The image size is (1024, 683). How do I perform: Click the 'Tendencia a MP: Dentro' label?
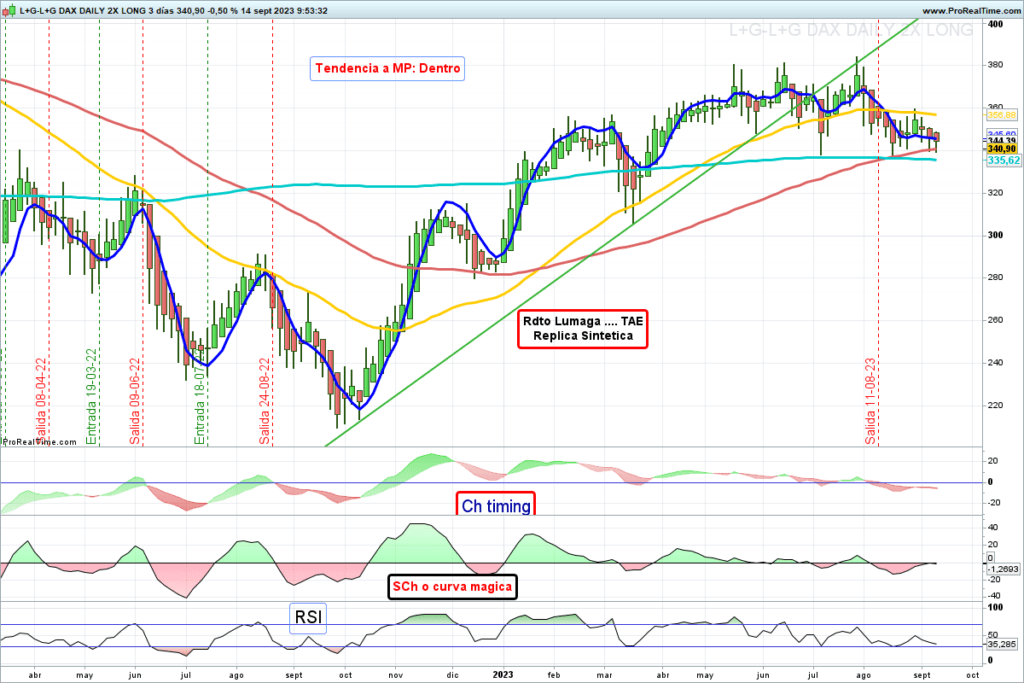(387, 68)
